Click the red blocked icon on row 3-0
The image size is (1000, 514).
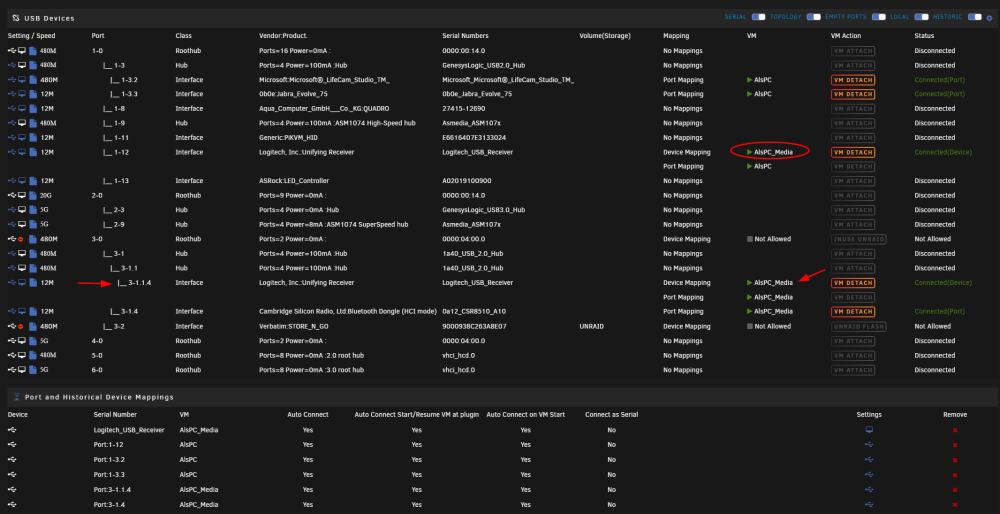pos(22,239)
